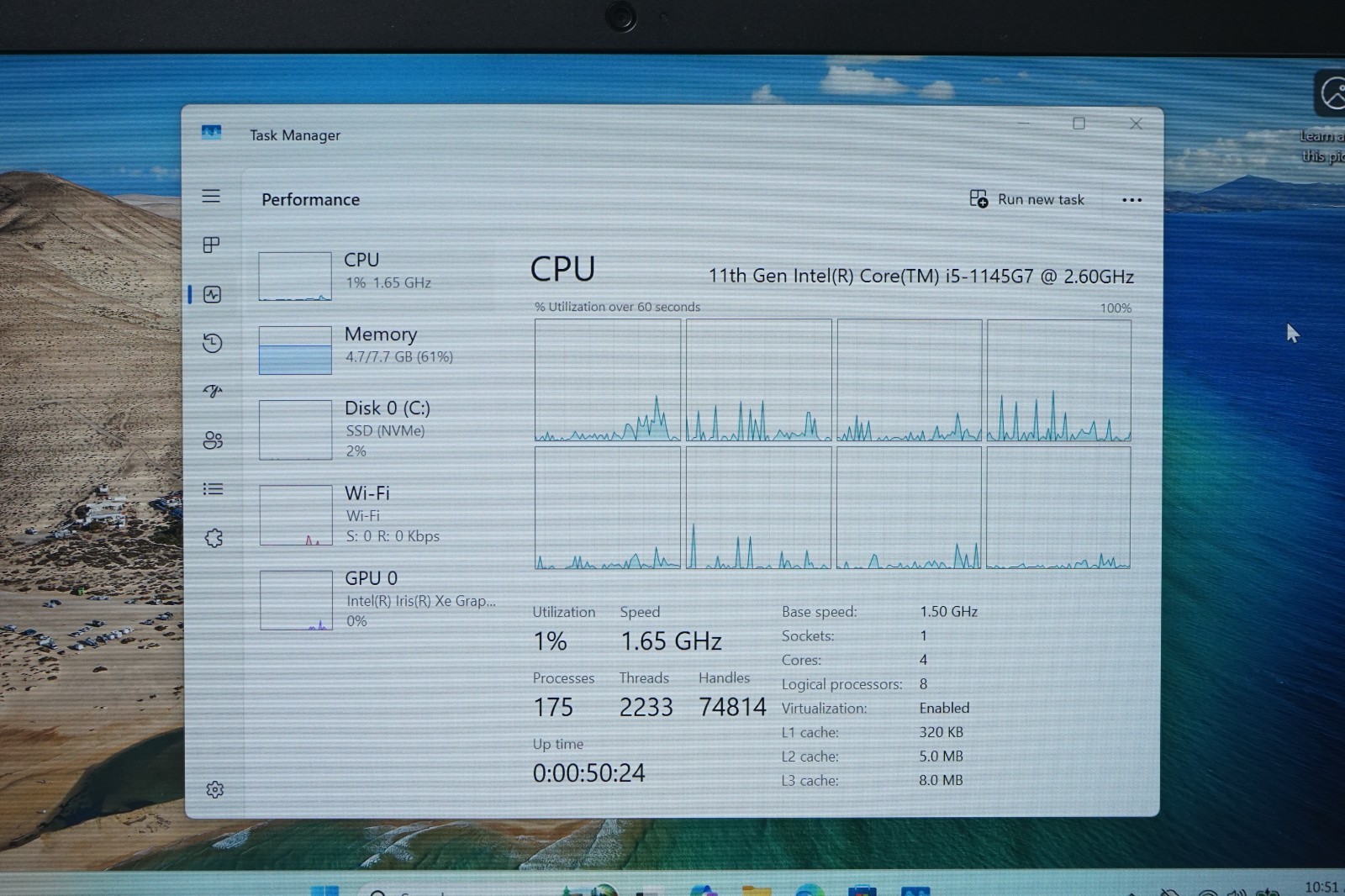This screenshot has height=896, width=1345.
Task: Select the Disk 0 (C:) entry
Action: [380, 429]
